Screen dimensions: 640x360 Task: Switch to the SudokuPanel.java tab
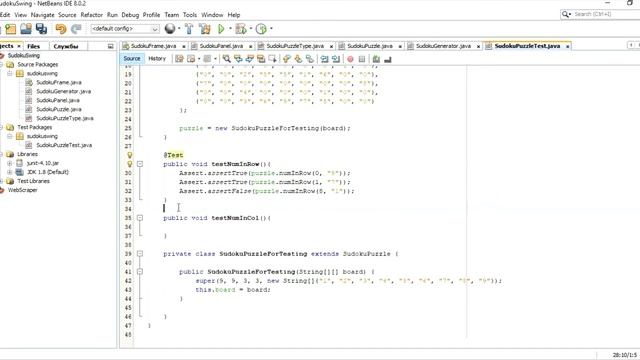click(221, 46)
